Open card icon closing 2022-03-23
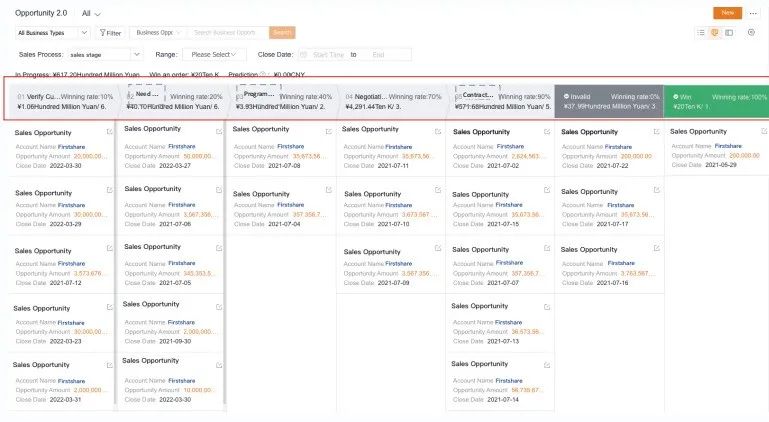This screenshot has width=769, height=422. coord(109,307)
